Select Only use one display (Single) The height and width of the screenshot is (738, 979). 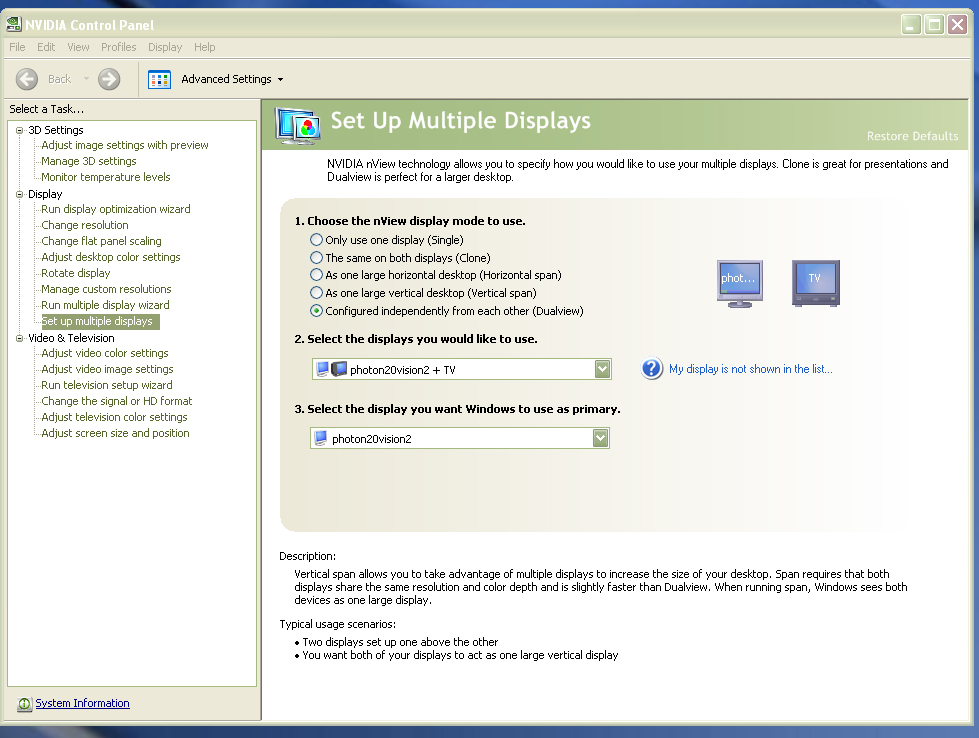317,240
